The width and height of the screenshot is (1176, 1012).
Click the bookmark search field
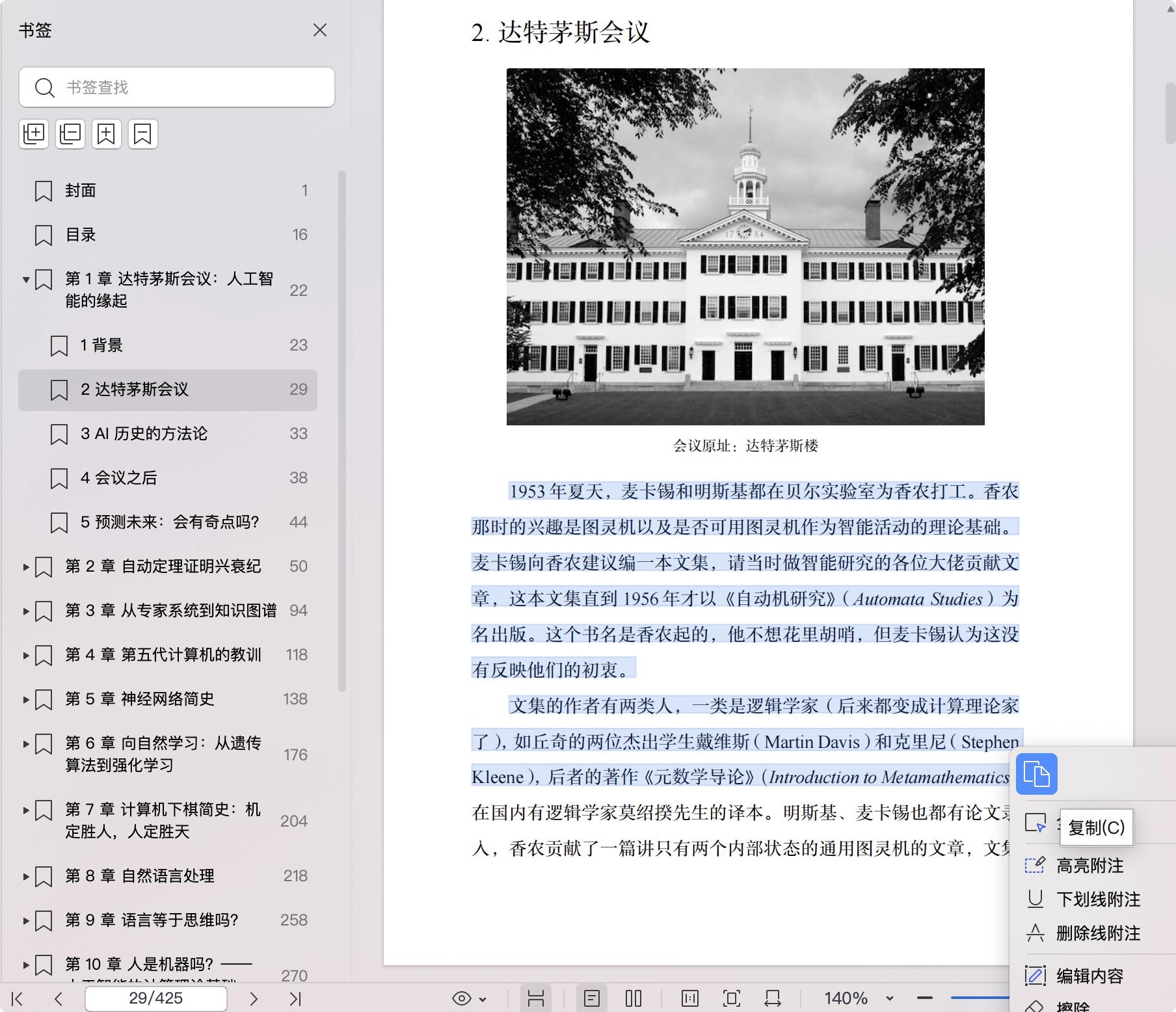point(177,87)
